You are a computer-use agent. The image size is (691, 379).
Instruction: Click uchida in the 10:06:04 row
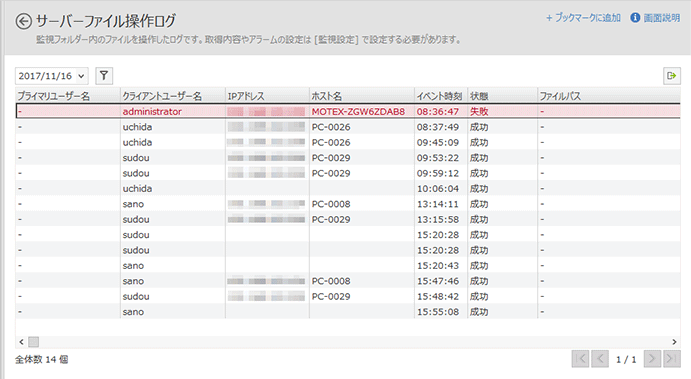point(137,189)
